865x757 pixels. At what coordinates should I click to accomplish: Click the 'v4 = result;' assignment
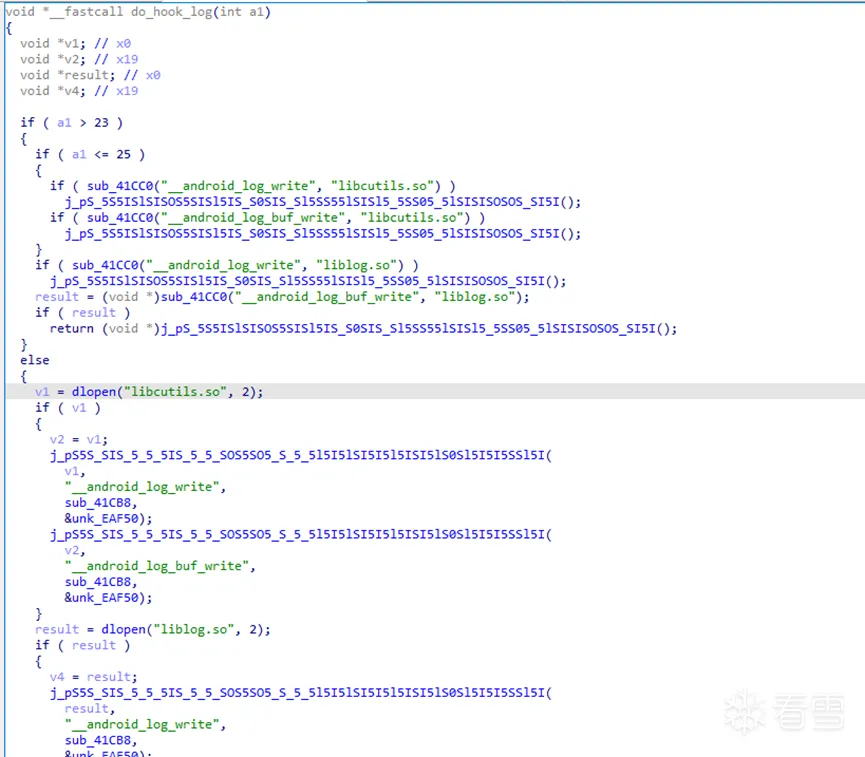click(x=94, y=677)
